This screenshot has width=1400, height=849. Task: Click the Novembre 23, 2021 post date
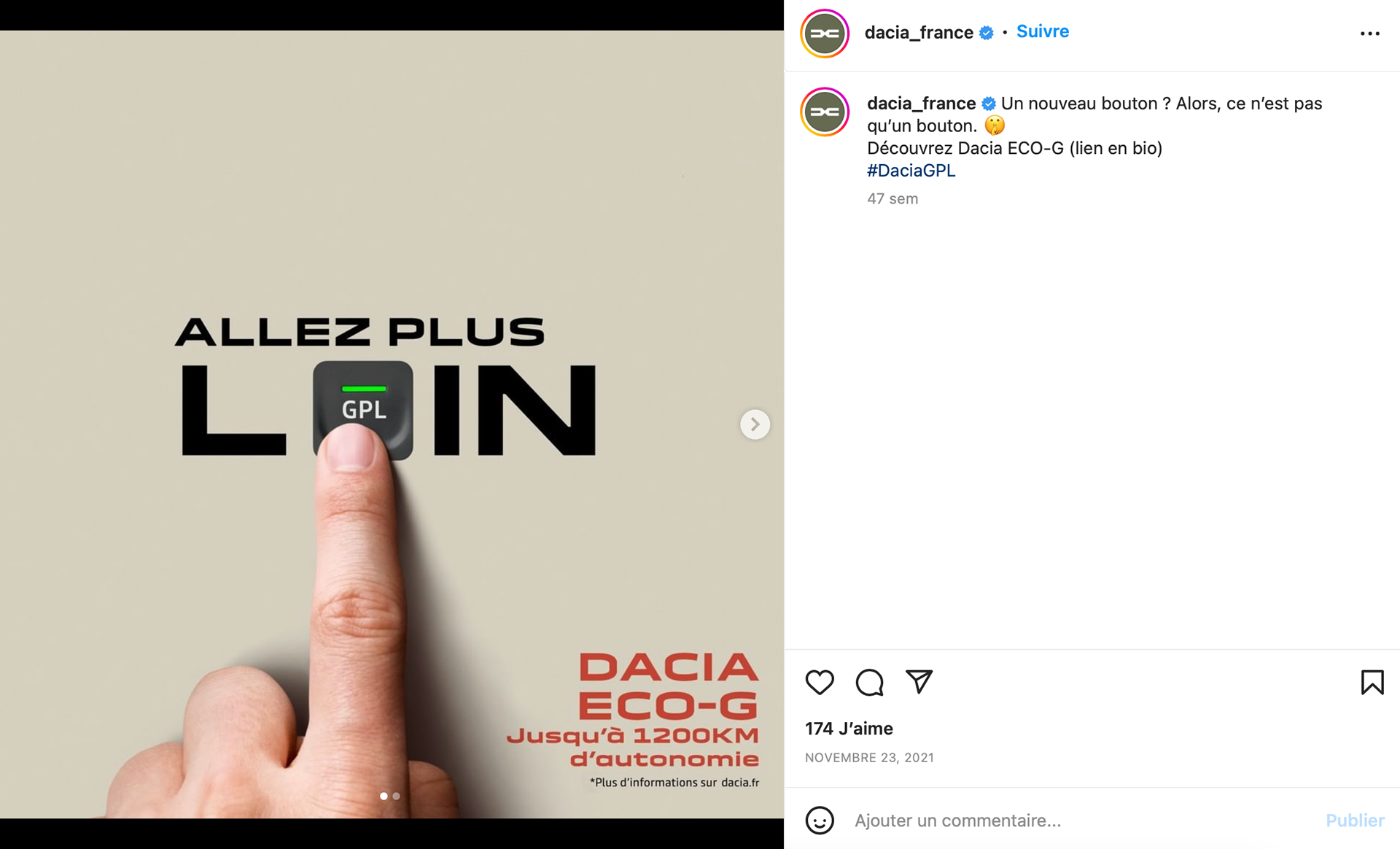coord(869,758)
